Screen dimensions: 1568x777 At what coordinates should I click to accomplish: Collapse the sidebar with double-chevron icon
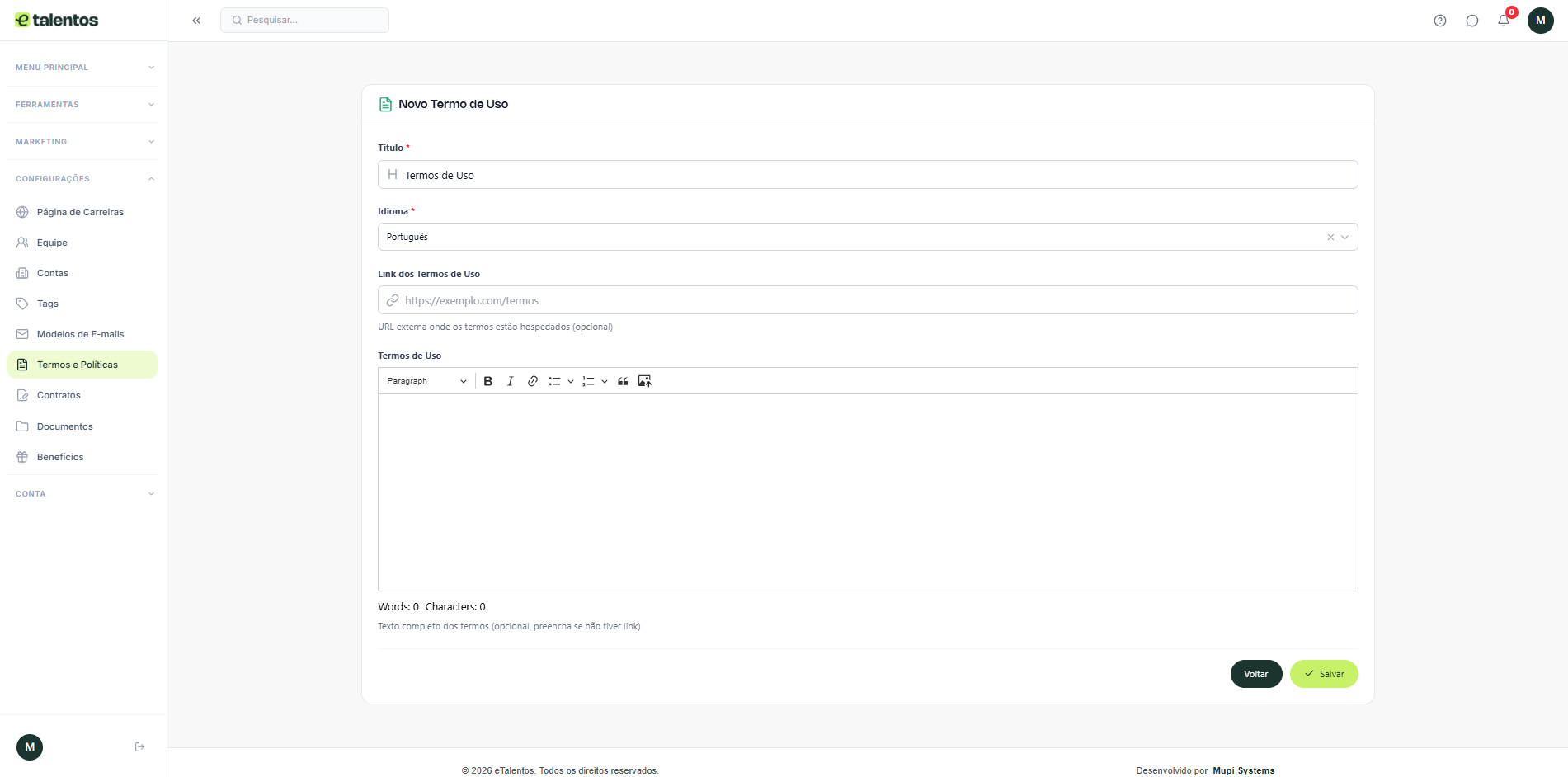(x=196, y=21)
